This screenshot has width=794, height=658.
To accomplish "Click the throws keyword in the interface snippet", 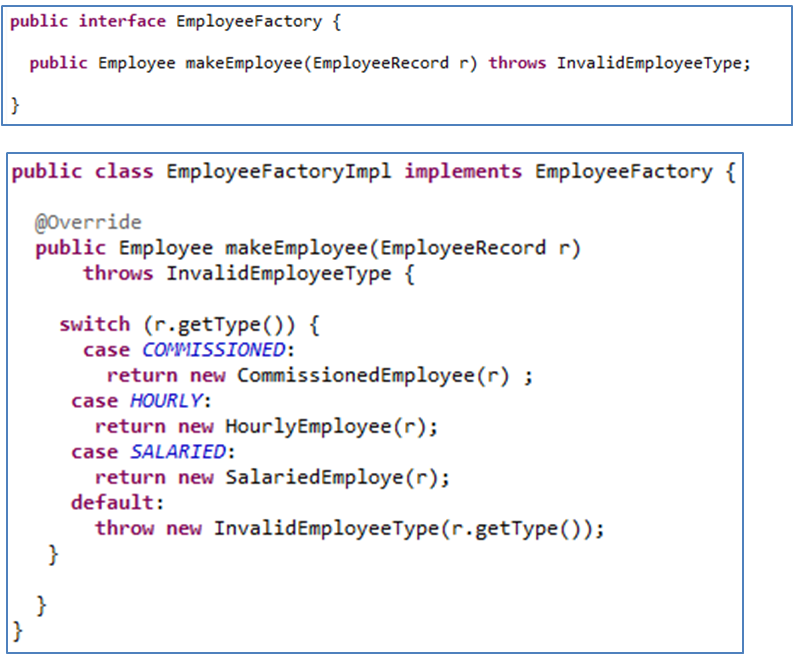I will coord(517,63).
